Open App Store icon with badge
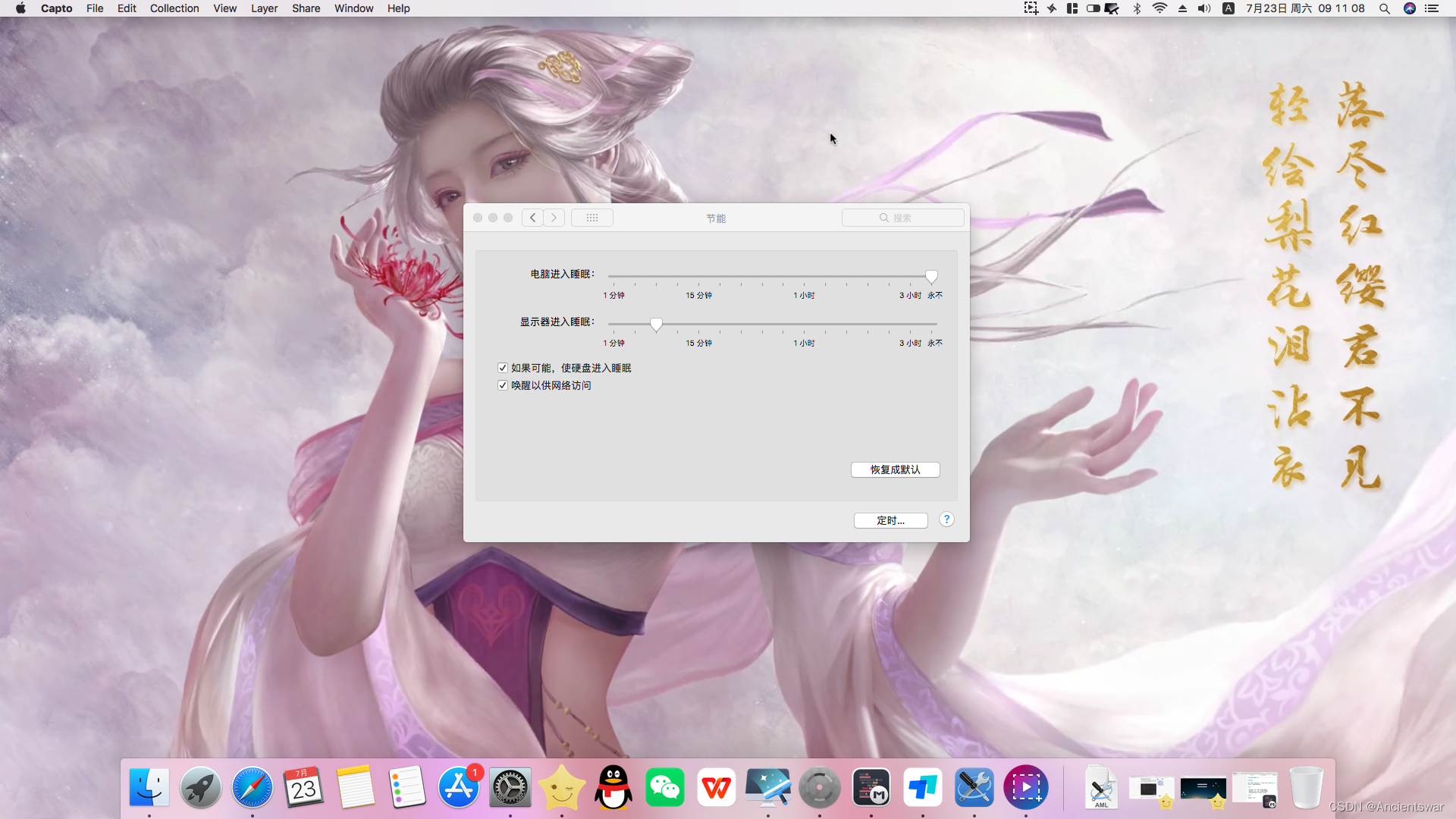 click(458, 787)
